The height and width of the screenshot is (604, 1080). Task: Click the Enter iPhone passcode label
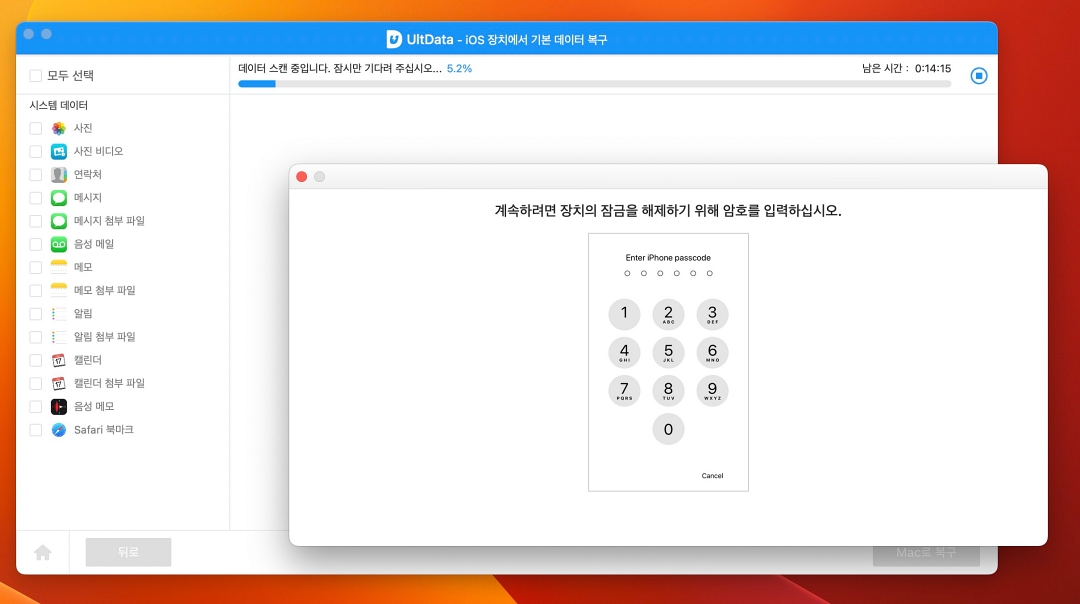[668, 258]
